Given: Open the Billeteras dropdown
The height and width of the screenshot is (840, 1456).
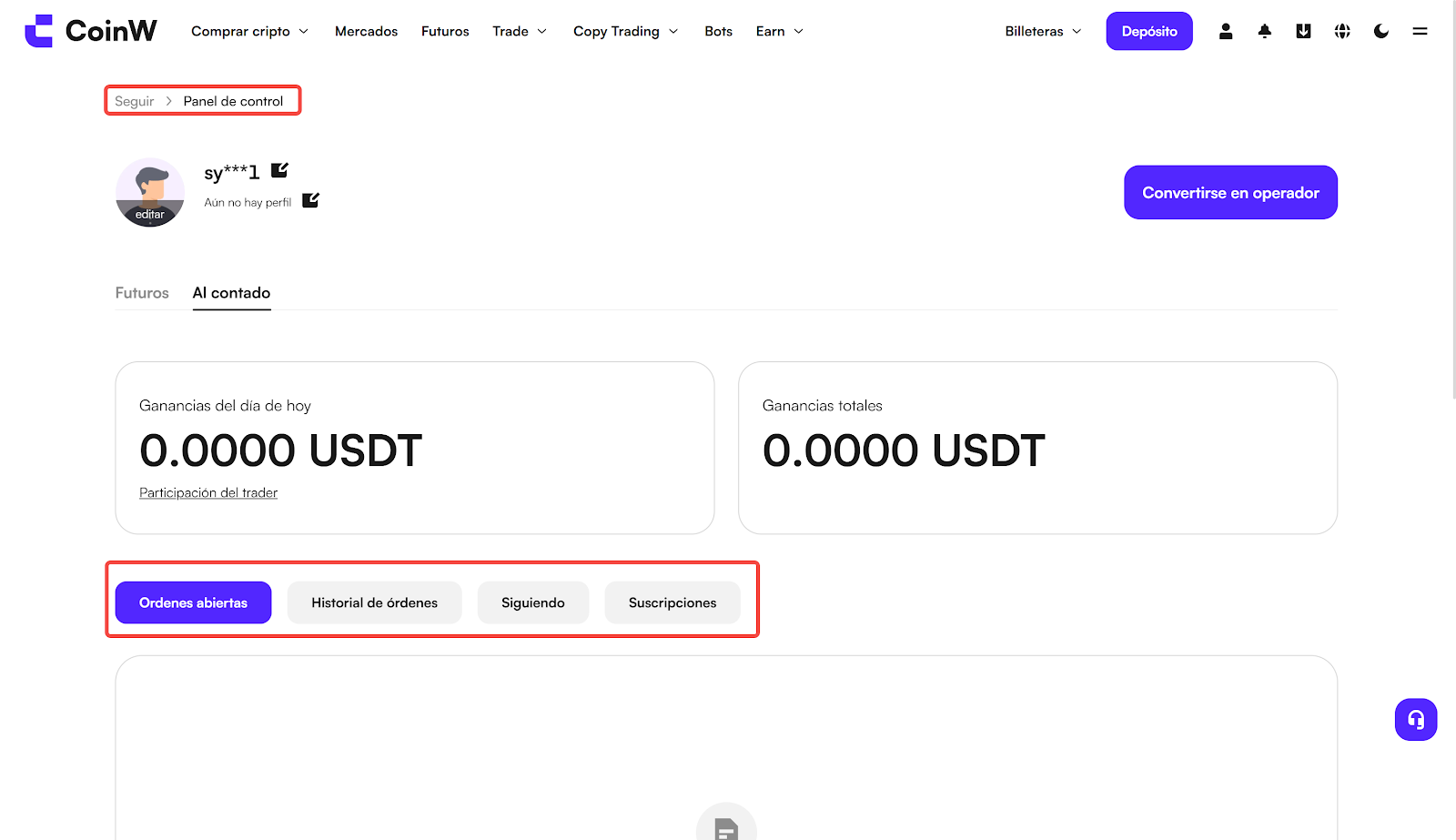Looking at the screenshot, I should [1043, 31].
